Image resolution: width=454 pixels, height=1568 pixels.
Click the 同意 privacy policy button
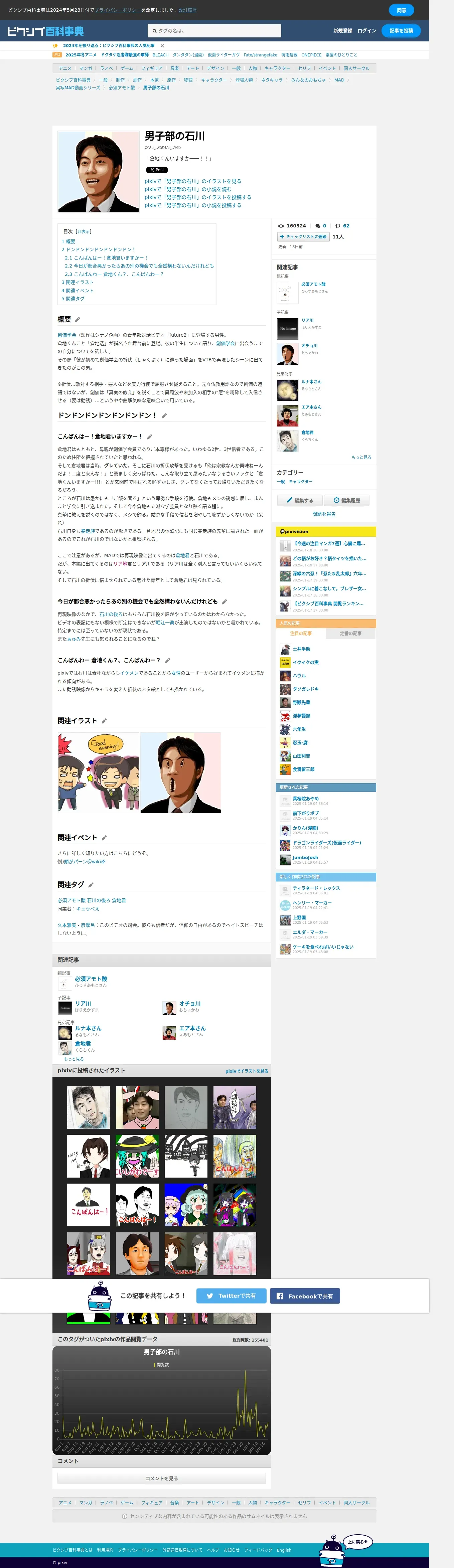[x=401, y=10]
